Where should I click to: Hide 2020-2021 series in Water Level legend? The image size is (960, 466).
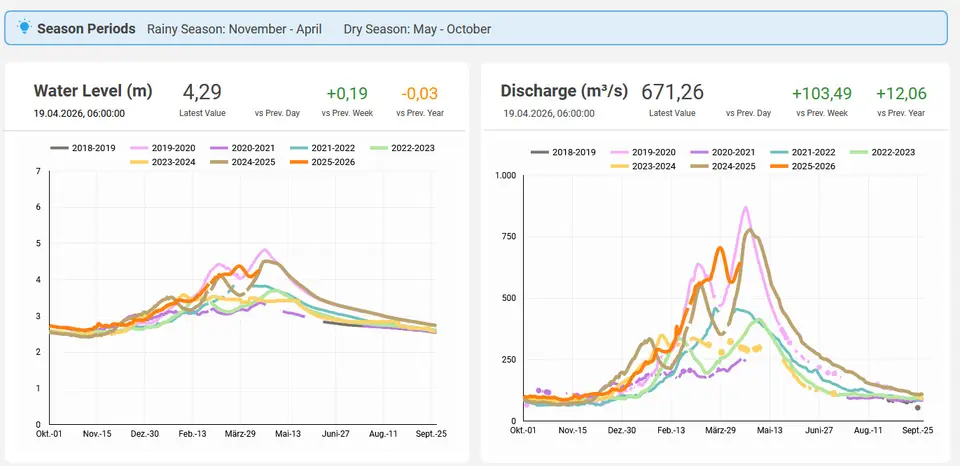pyautogui.click(x=242, y=148)
